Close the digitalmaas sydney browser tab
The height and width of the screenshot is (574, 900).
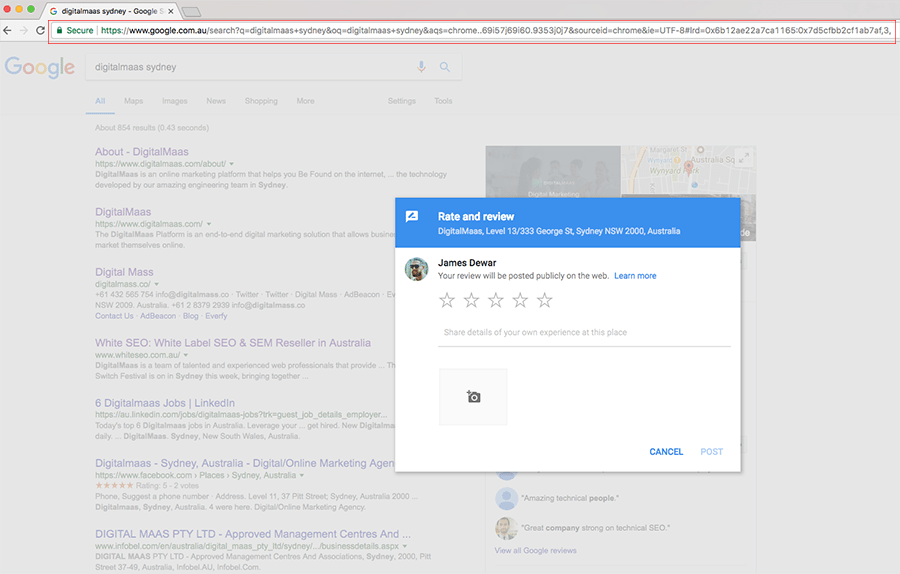[x=170, y=11]
